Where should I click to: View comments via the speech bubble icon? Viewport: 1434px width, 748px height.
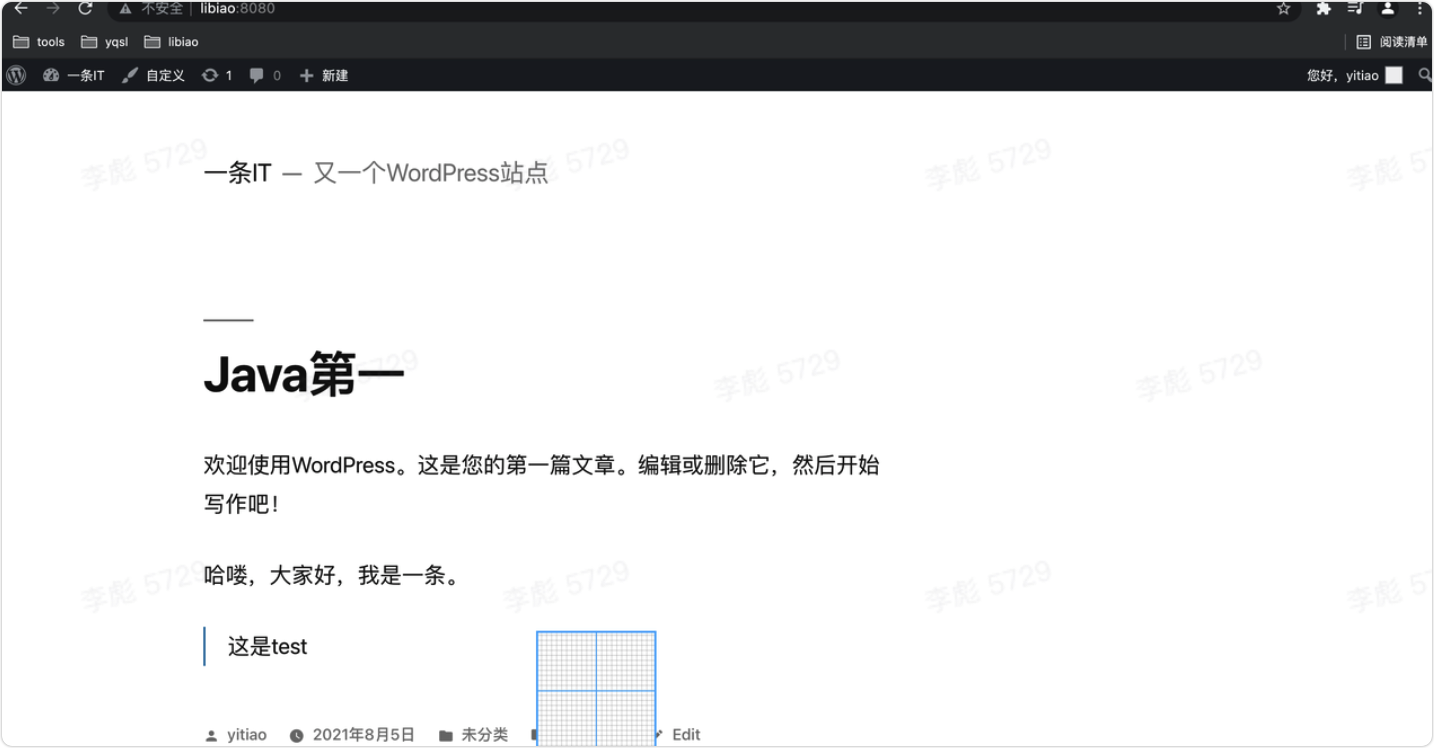tap(265, 75)
